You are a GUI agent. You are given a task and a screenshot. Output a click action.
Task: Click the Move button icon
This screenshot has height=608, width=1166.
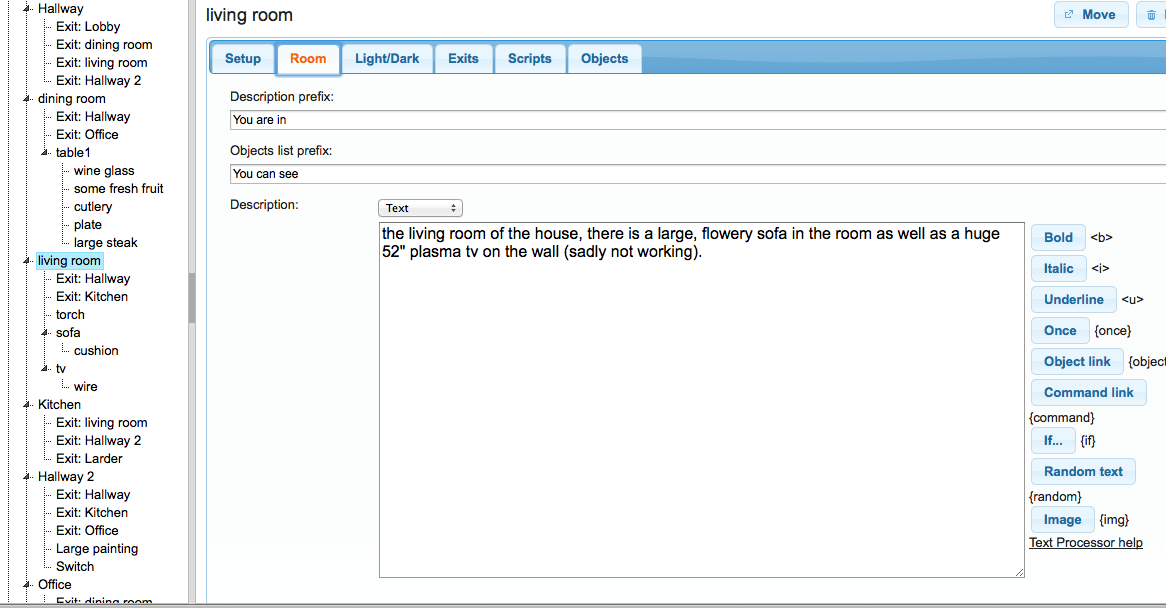tap(1069, 15)
